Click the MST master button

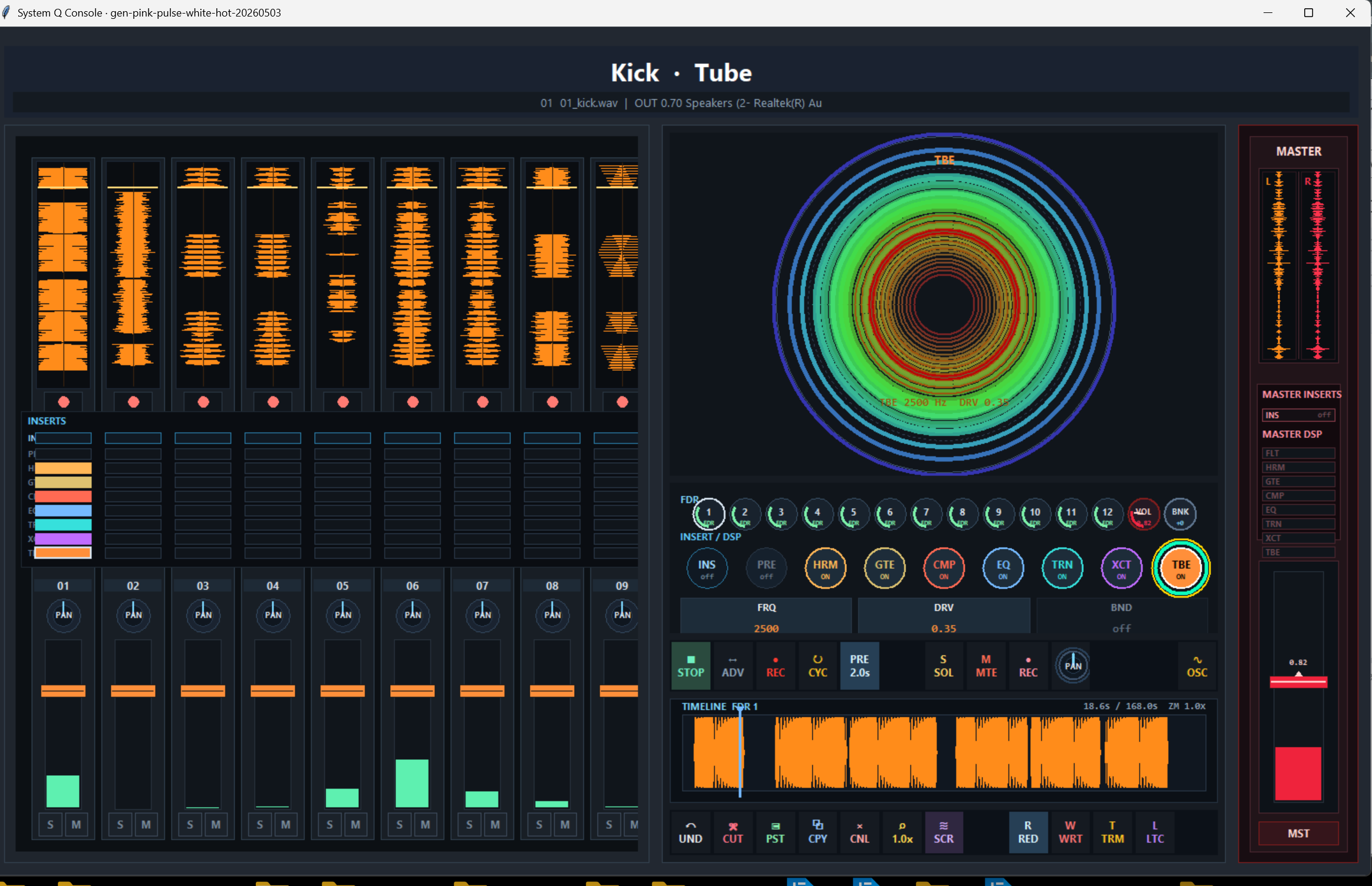point(1298,833)
